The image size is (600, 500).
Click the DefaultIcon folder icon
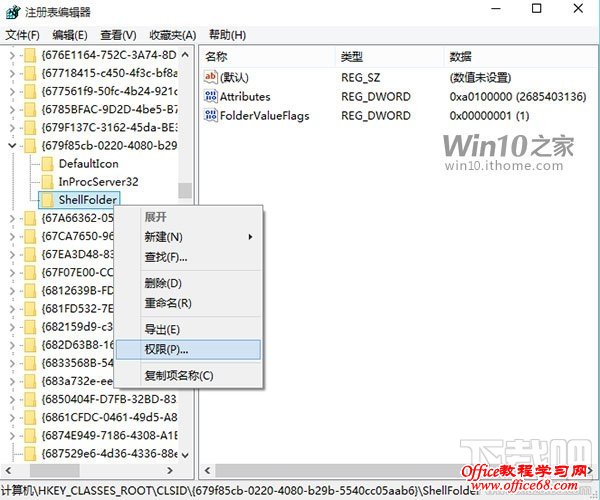pyautogui.click(x=47, y=164)
